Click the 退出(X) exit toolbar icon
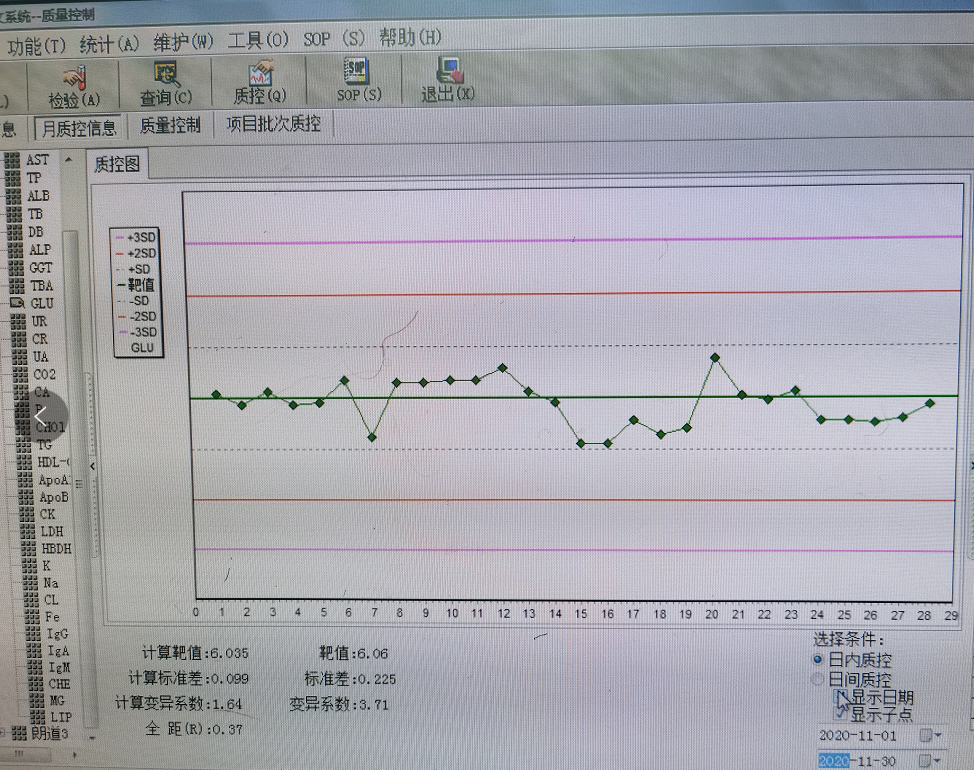The width and height of the screenshot is (974, 770). tap(446, 82)
